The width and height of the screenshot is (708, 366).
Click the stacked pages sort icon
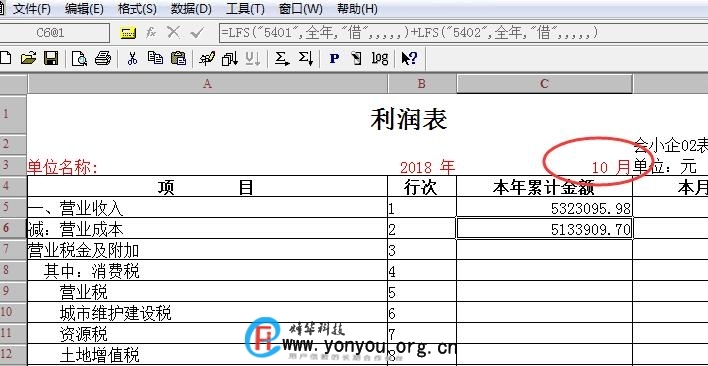click(x=230, y=58)
